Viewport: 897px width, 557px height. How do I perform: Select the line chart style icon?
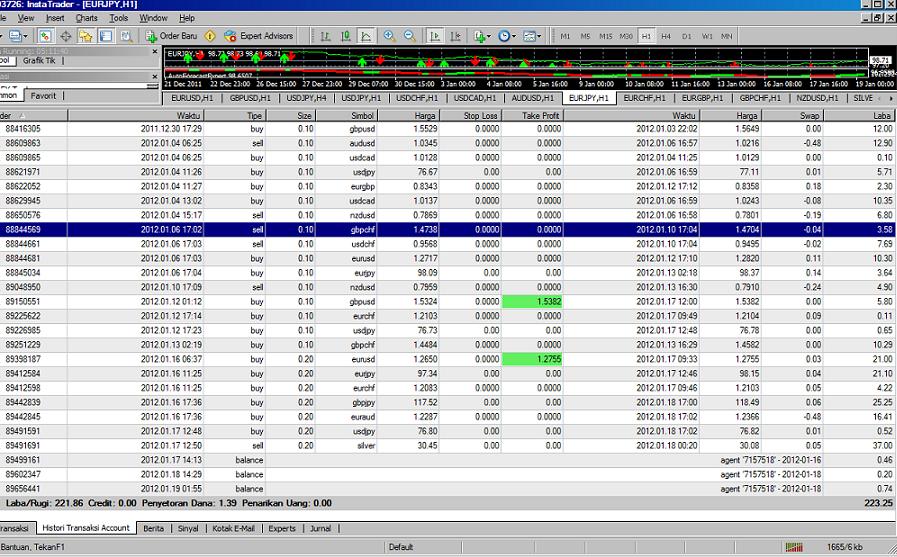pos(366,36)
